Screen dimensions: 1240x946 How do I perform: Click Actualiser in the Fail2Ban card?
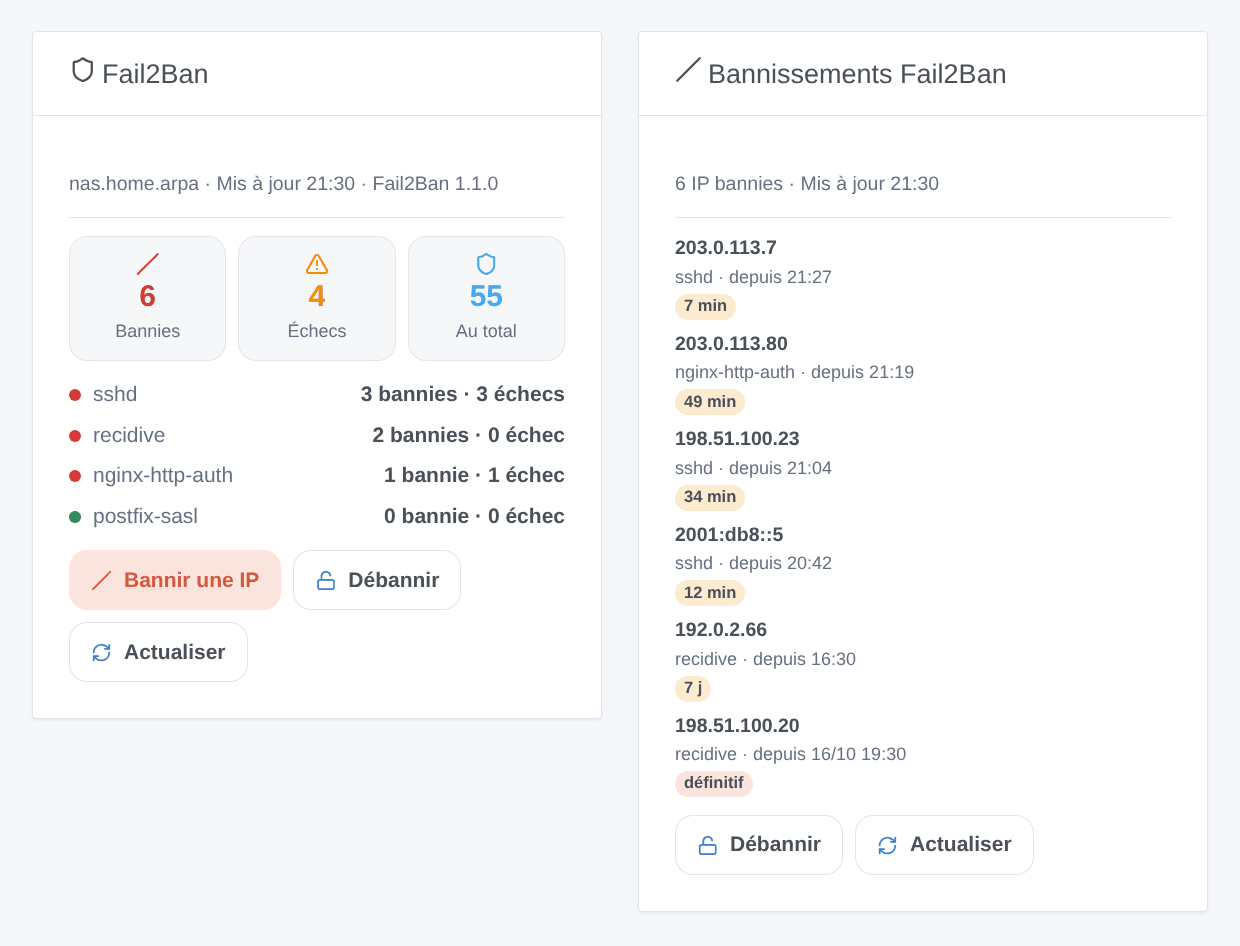158,652
